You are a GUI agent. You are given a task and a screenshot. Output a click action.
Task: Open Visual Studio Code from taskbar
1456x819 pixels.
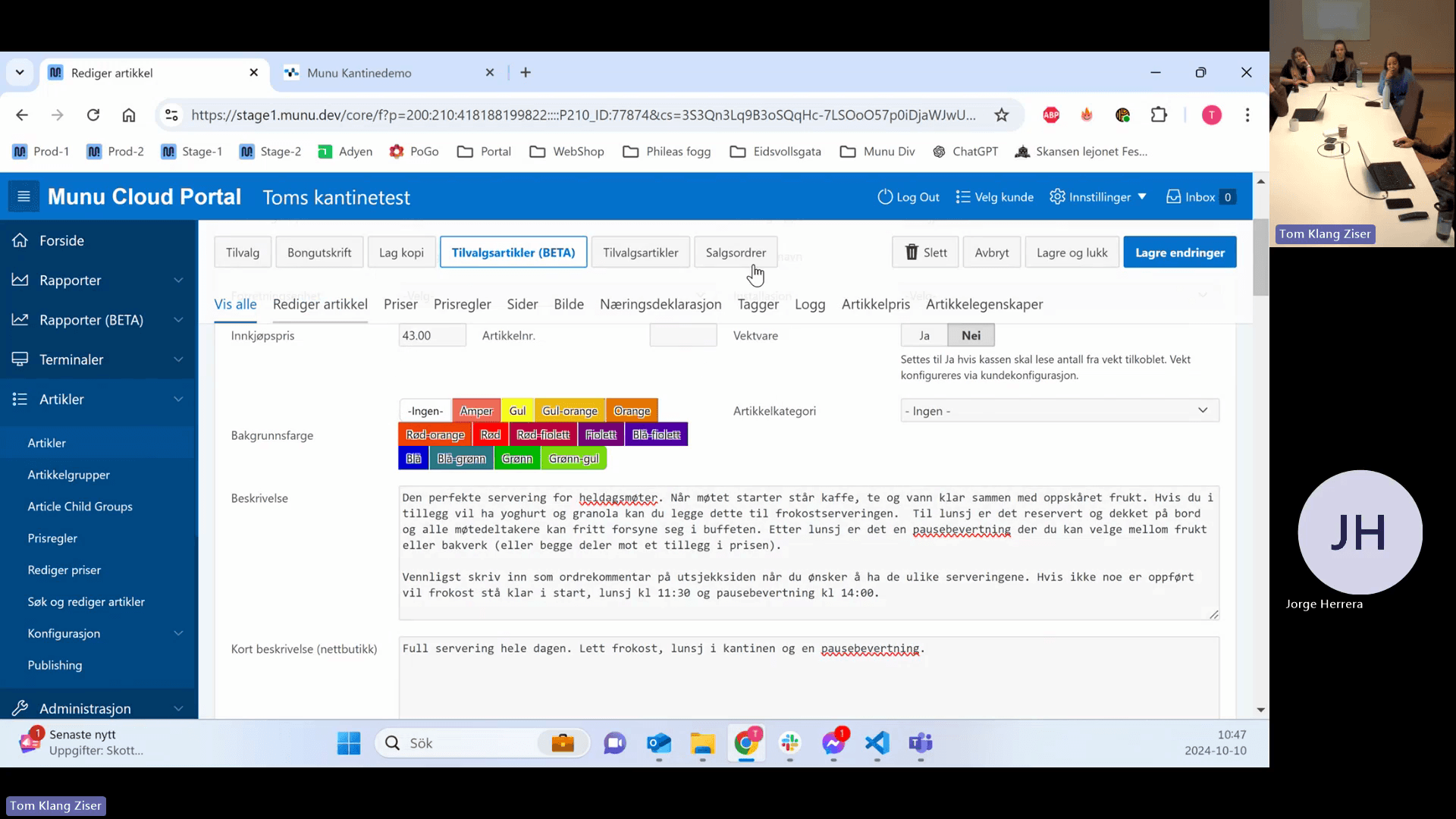click(x=877, y=743)
